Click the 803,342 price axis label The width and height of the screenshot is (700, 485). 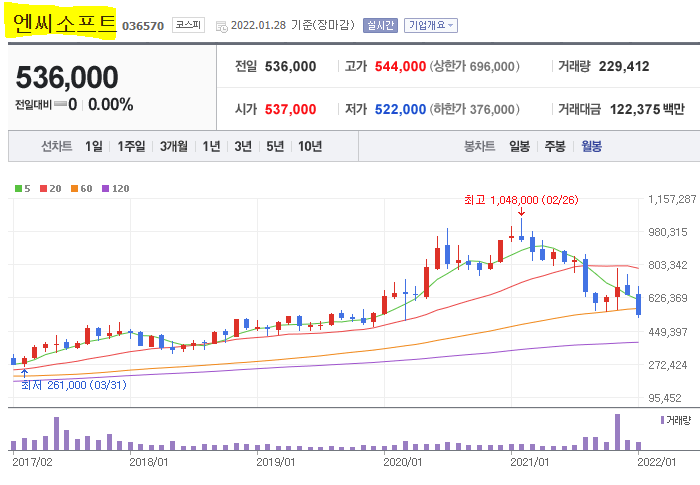(668, 265)
